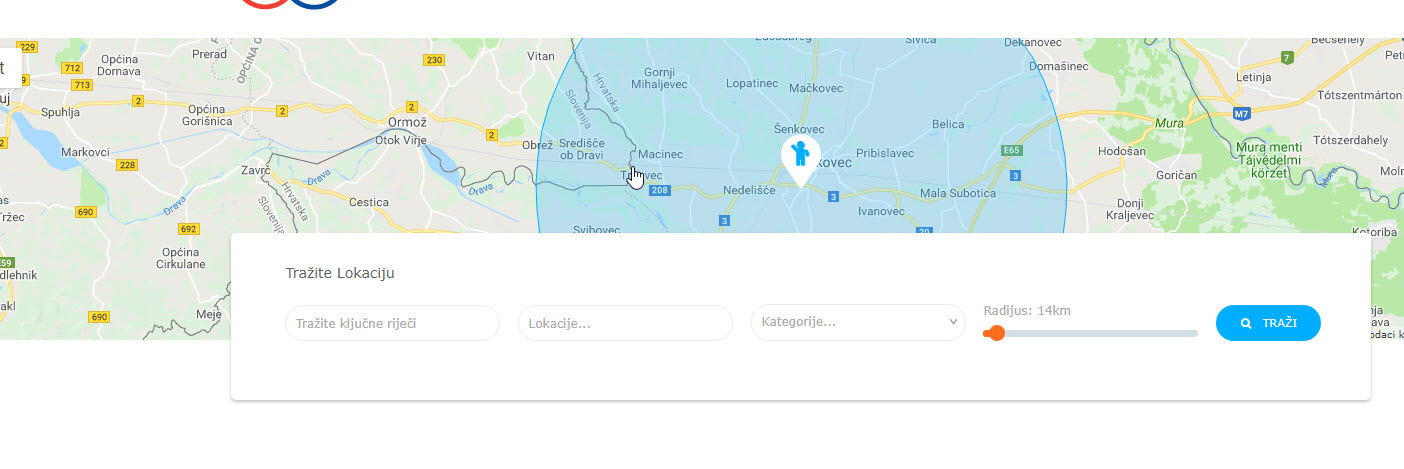Click the M7 motorway shield icon

pos(1241,113)
